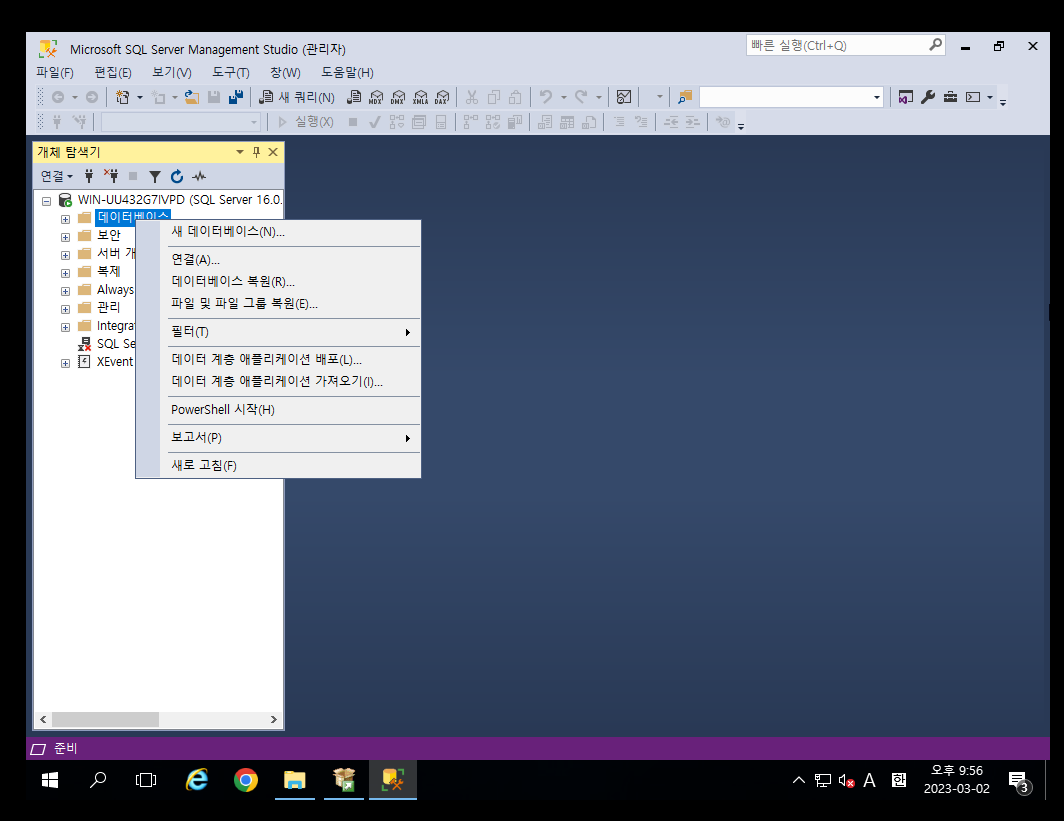This screenshot has height=821, width=1064.
Task: Choose PowerShell 시작(H) from context menu
Action: pos(278,410)
